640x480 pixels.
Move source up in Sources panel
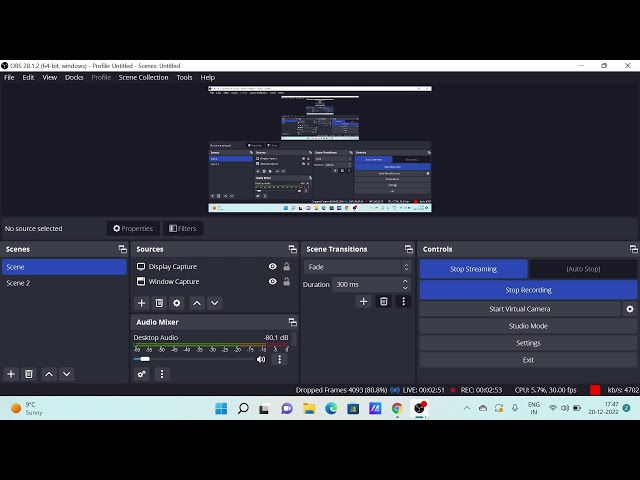[197, 303]
